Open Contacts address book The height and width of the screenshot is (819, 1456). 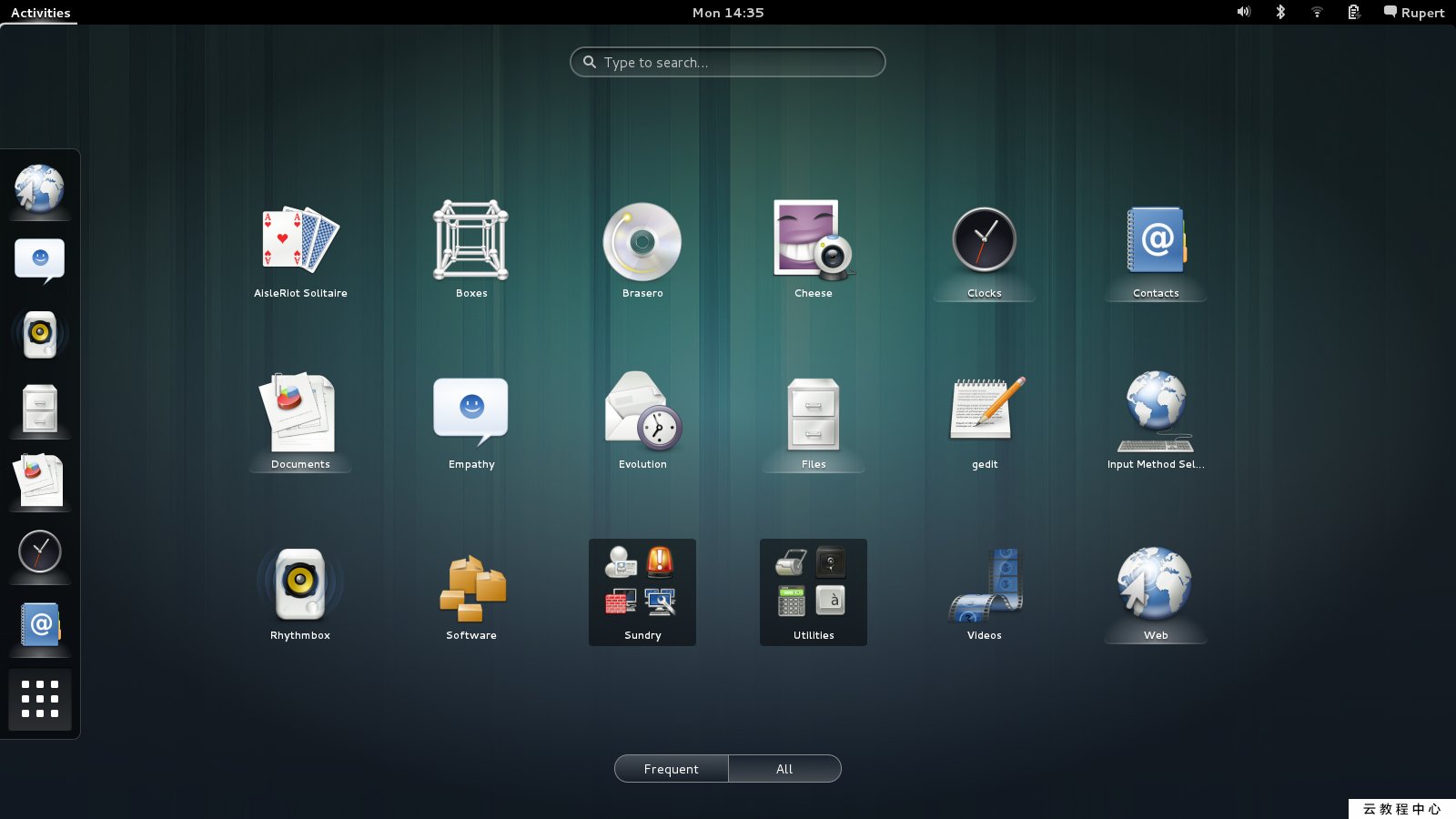1155,241
